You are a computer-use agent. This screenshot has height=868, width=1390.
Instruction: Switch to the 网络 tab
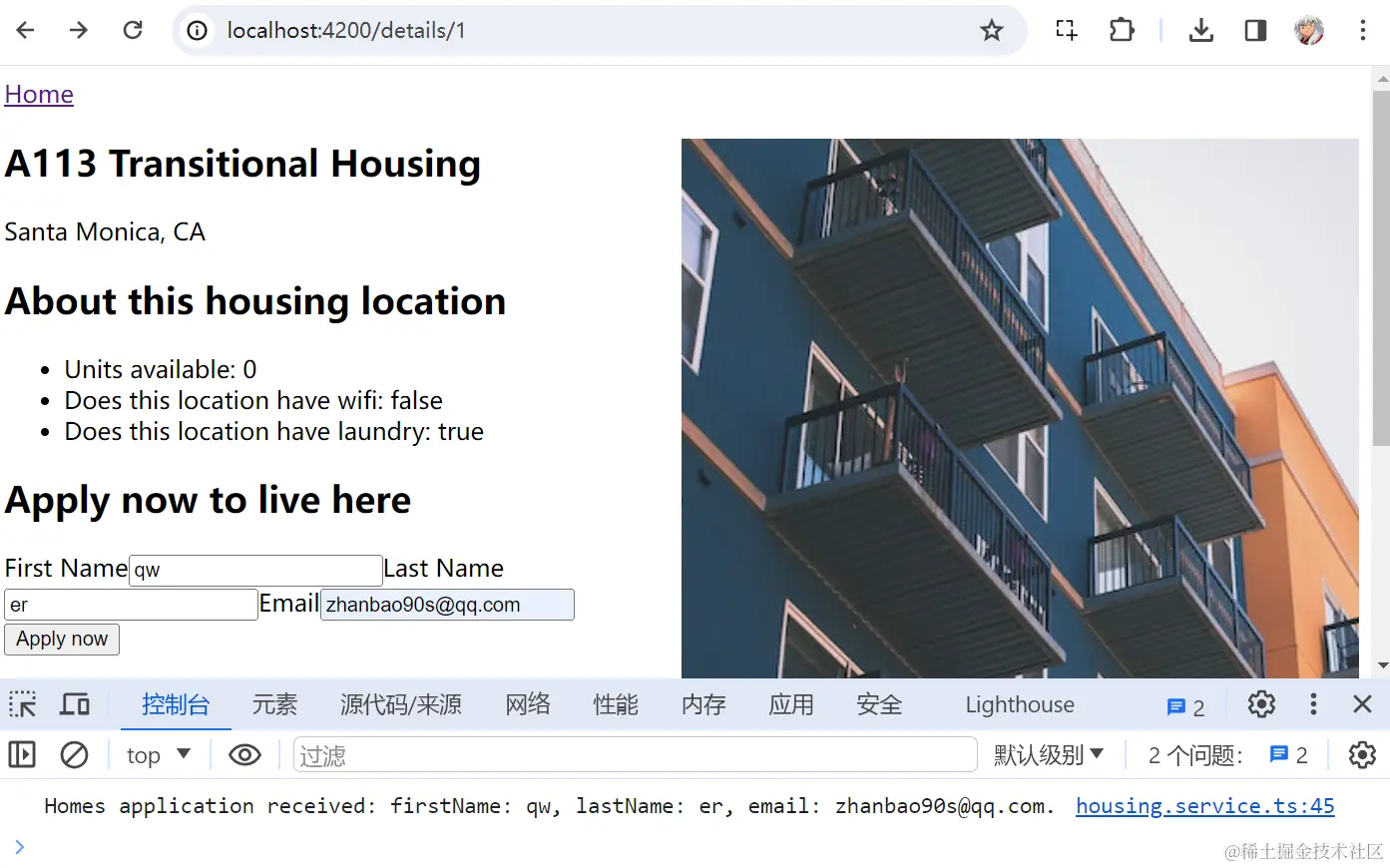coord(528,704)
